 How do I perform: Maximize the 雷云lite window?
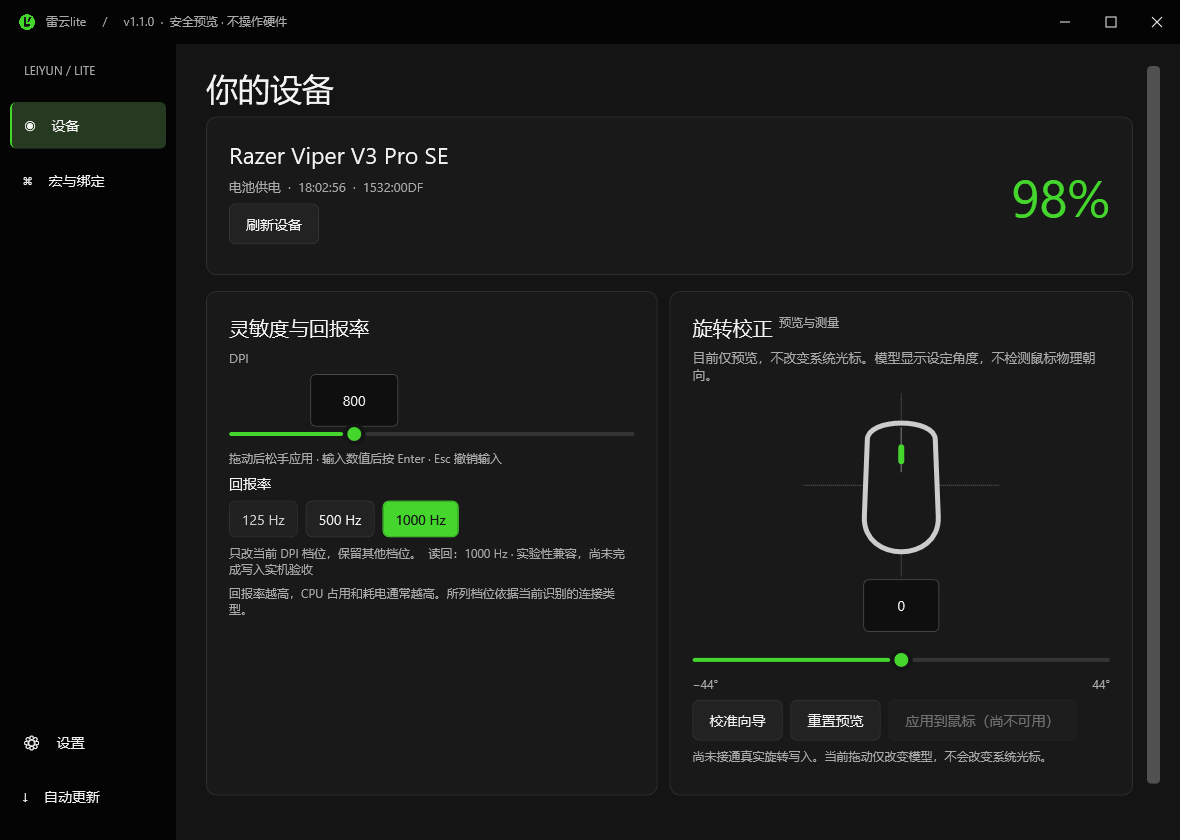pos(1111,22)
